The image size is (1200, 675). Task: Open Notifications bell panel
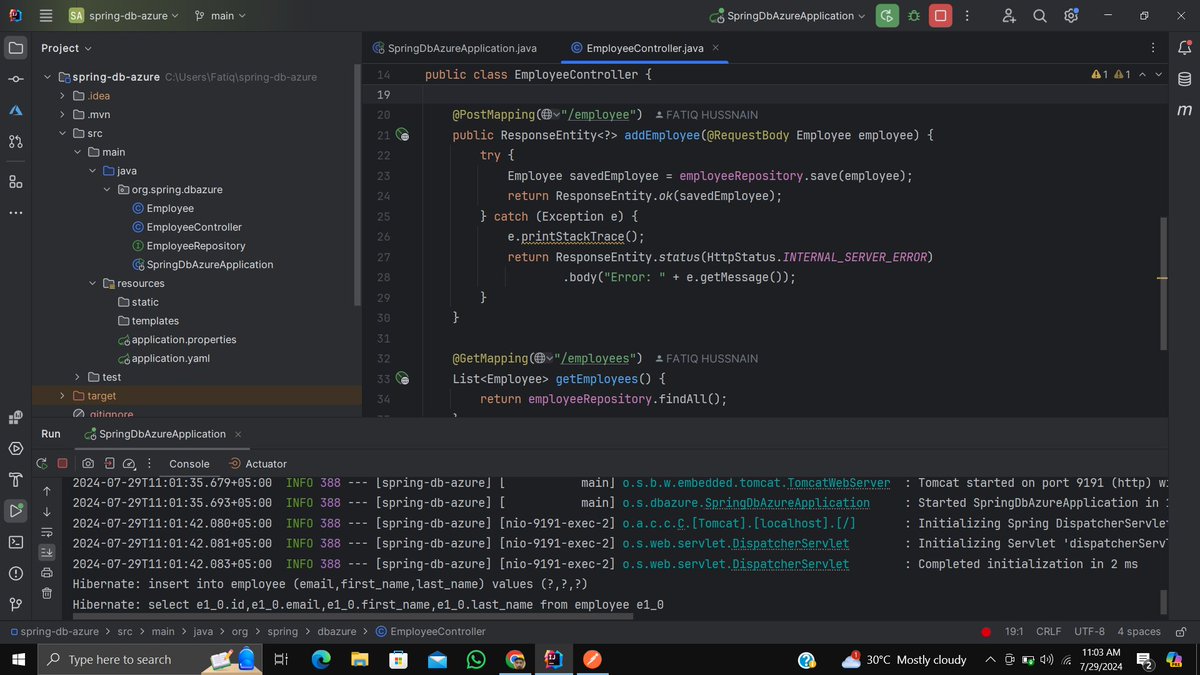click(x=1184, y=48)
